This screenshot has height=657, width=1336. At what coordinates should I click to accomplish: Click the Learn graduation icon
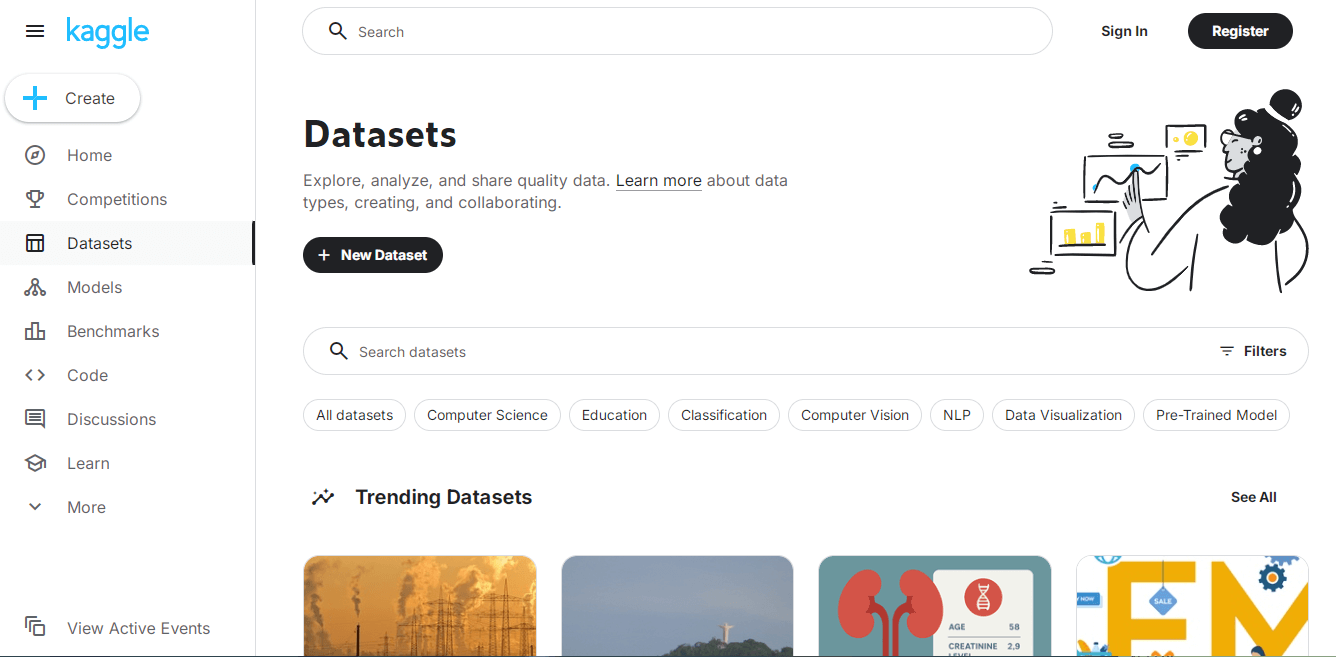(x=34, y=463)
